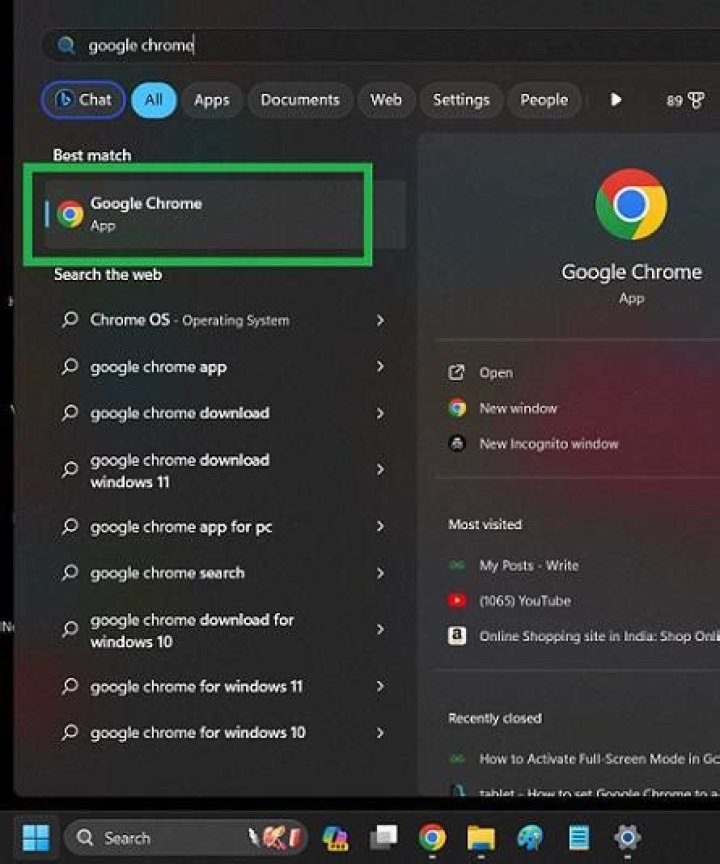Click the large Chrome logo in details pane
This screenshot has height=864, width=720.
[x=631, y=204]
